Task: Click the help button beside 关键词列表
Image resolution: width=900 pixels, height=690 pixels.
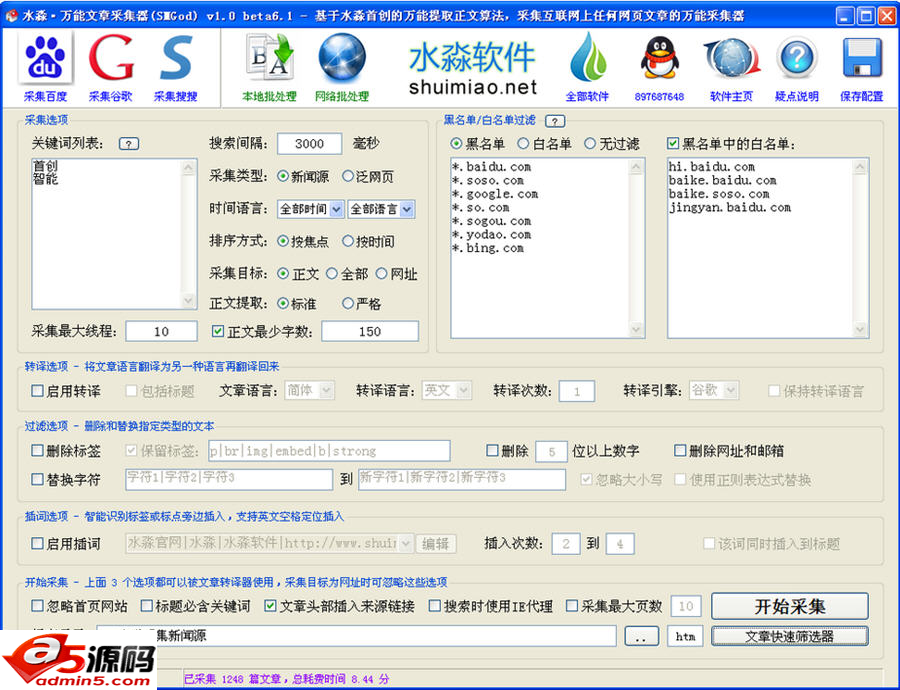Action: 129,144
